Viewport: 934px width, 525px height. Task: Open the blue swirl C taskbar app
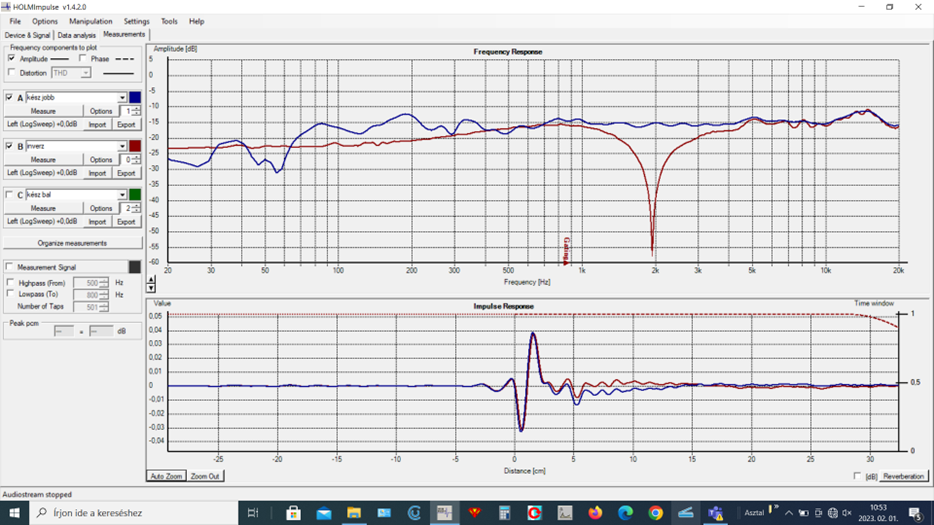[x=414, y=512]
